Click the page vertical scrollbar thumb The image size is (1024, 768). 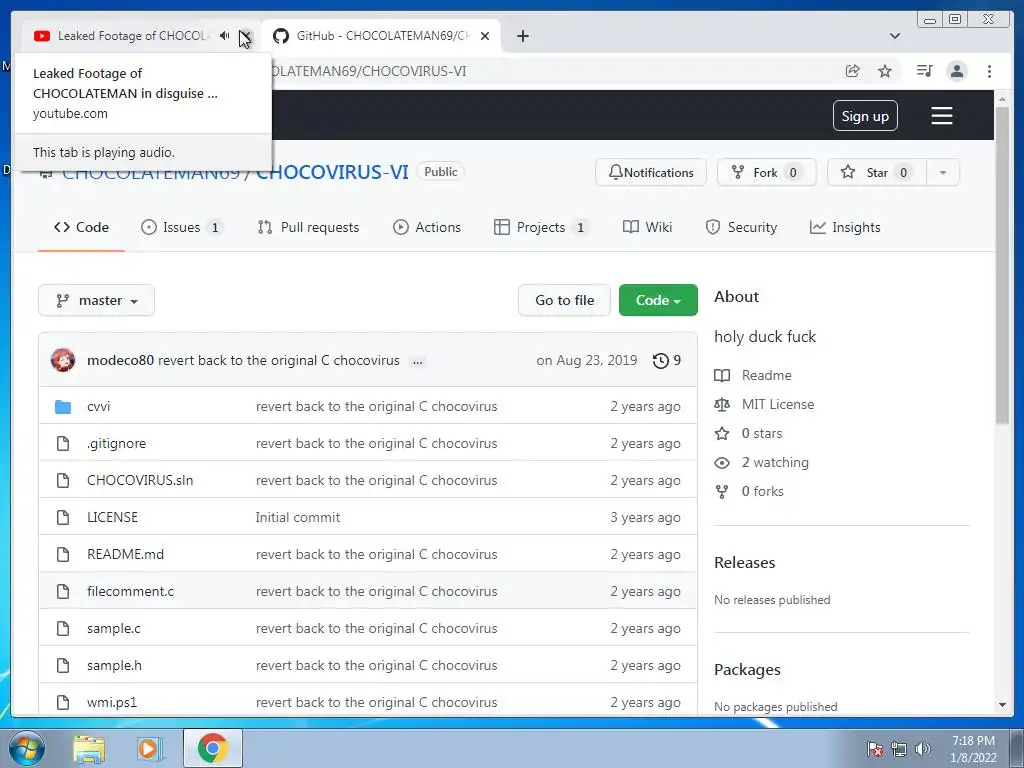click(x=1002, y=264)
